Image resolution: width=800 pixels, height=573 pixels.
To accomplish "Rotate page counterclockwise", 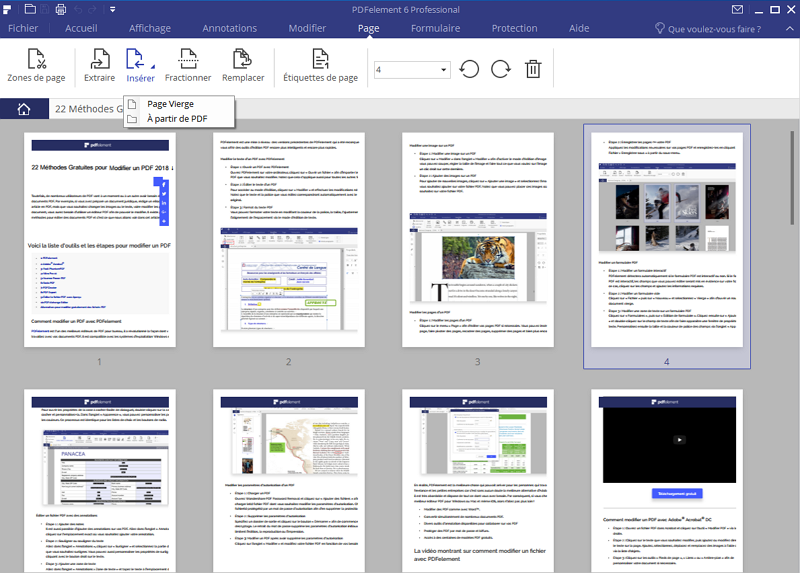I will (x=469, y=69).
